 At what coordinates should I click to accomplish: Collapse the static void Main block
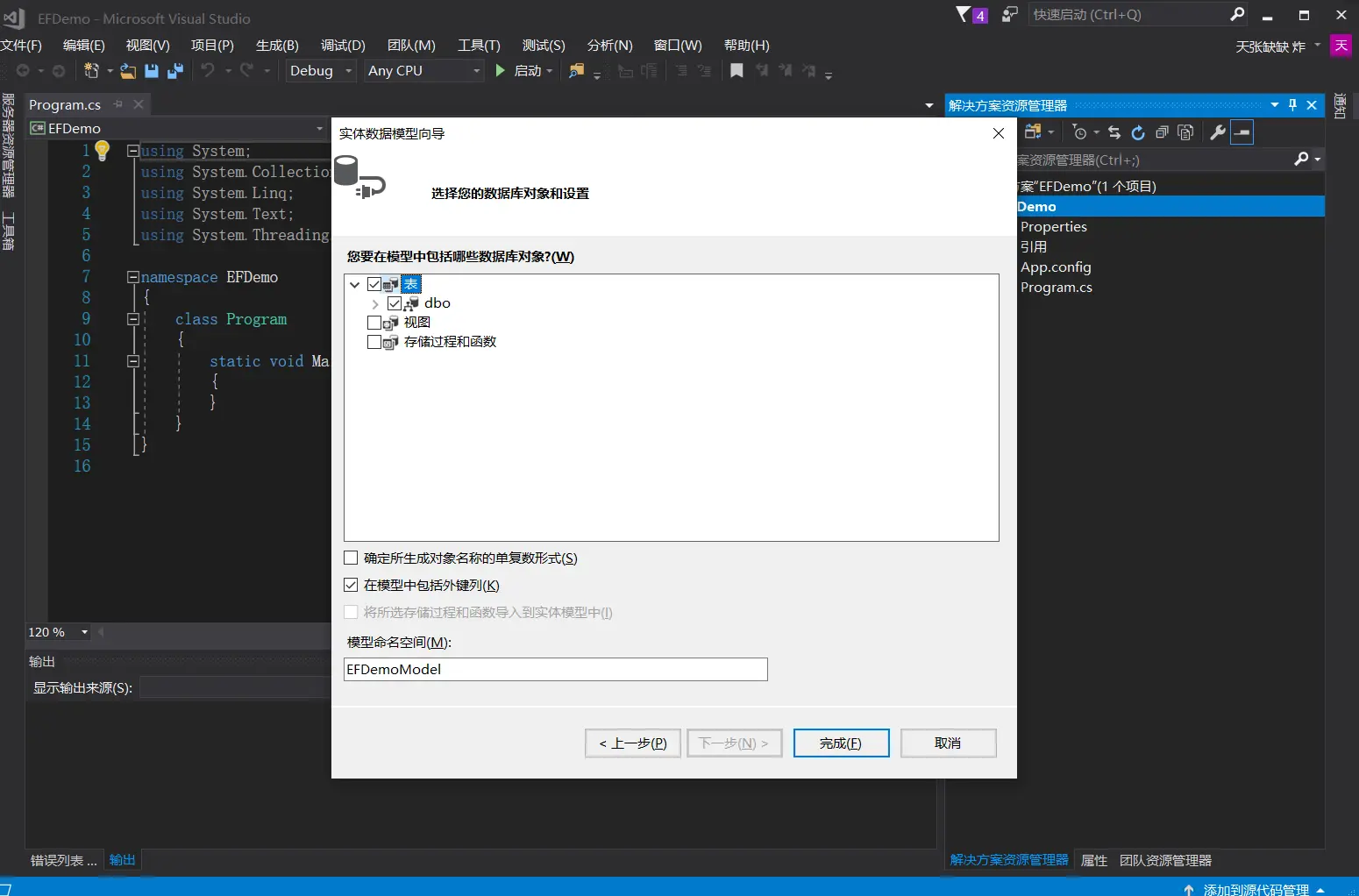pyautogui.click(x=133, y=361)
